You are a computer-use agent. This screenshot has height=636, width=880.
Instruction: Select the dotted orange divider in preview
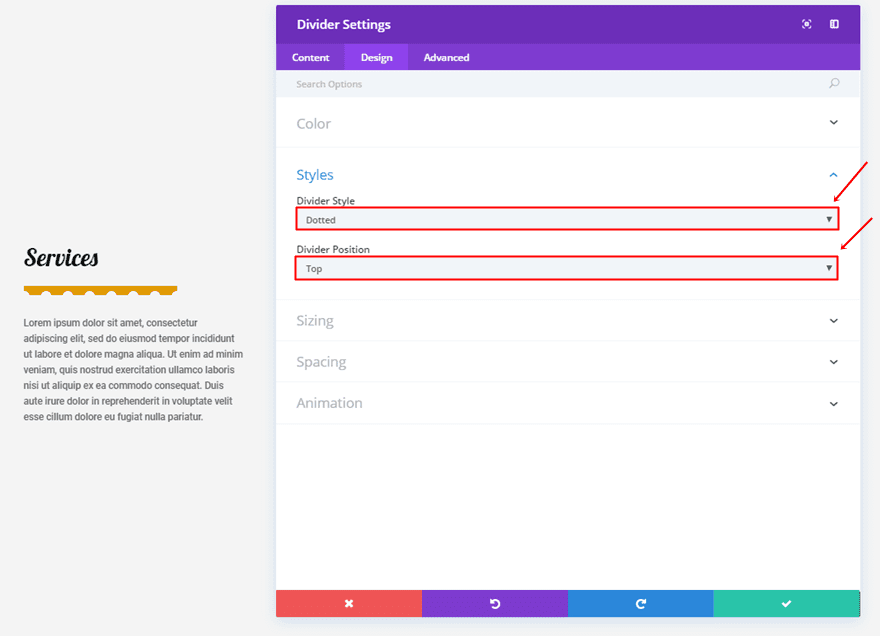[100, 291]
